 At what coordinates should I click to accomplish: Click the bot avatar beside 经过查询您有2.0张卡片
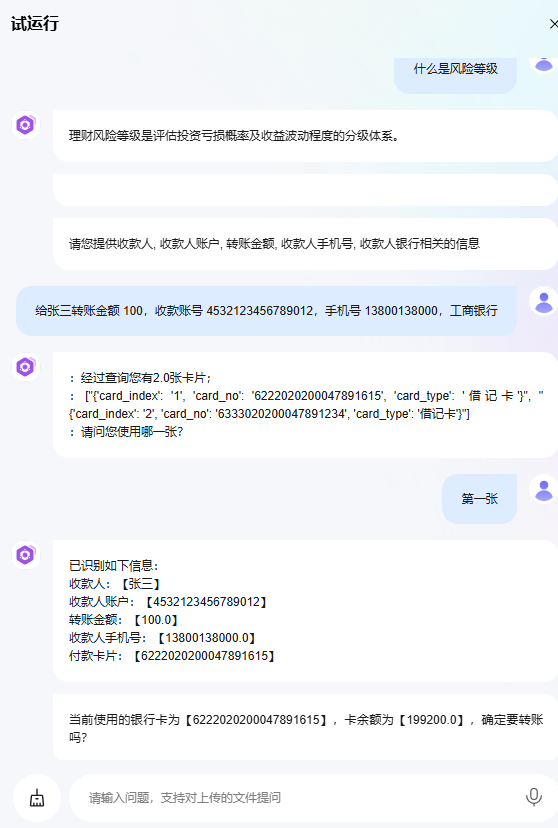[x=25, y=366]
